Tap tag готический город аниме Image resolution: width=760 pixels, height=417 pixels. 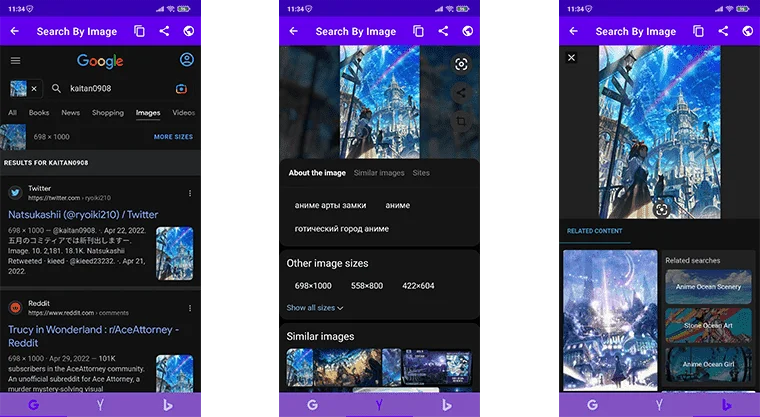tap(342, 229)
